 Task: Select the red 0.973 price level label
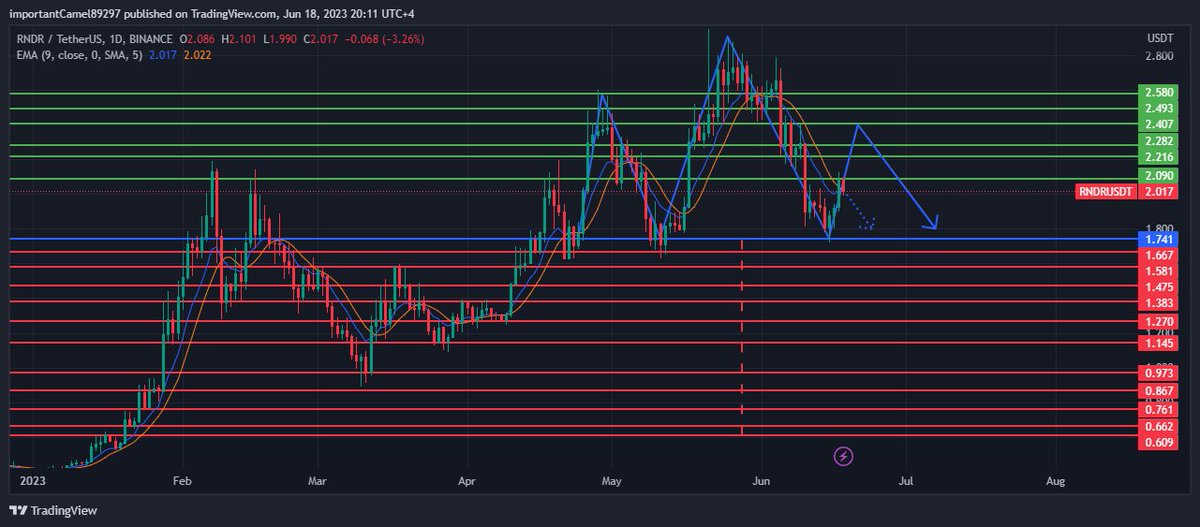tap(1159, 373)
